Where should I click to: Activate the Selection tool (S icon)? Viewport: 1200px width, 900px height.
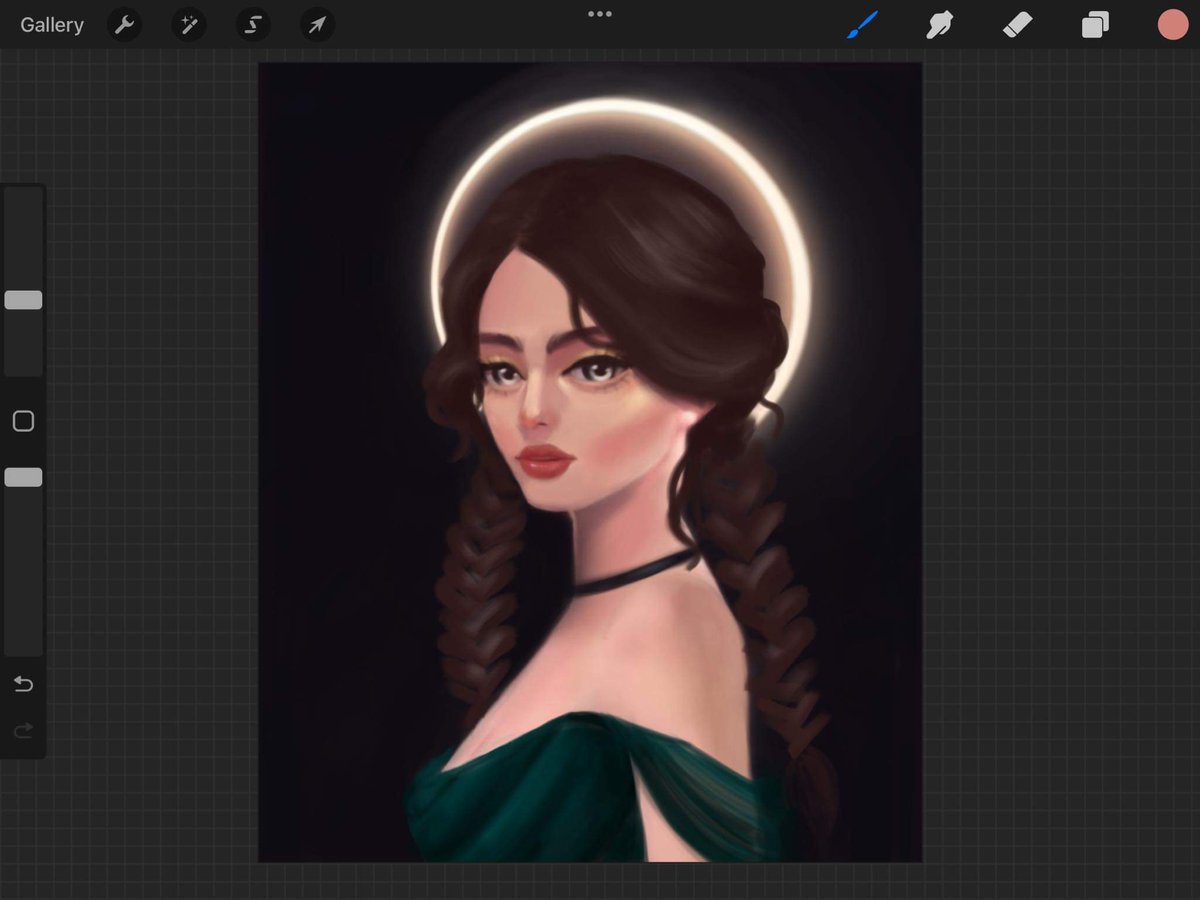tap(253, 25)
